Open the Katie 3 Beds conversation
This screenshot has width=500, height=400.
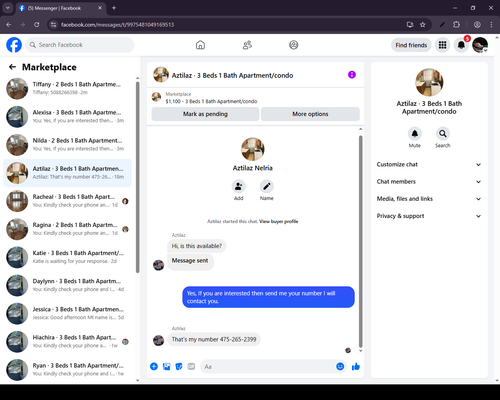coord(67,257)
